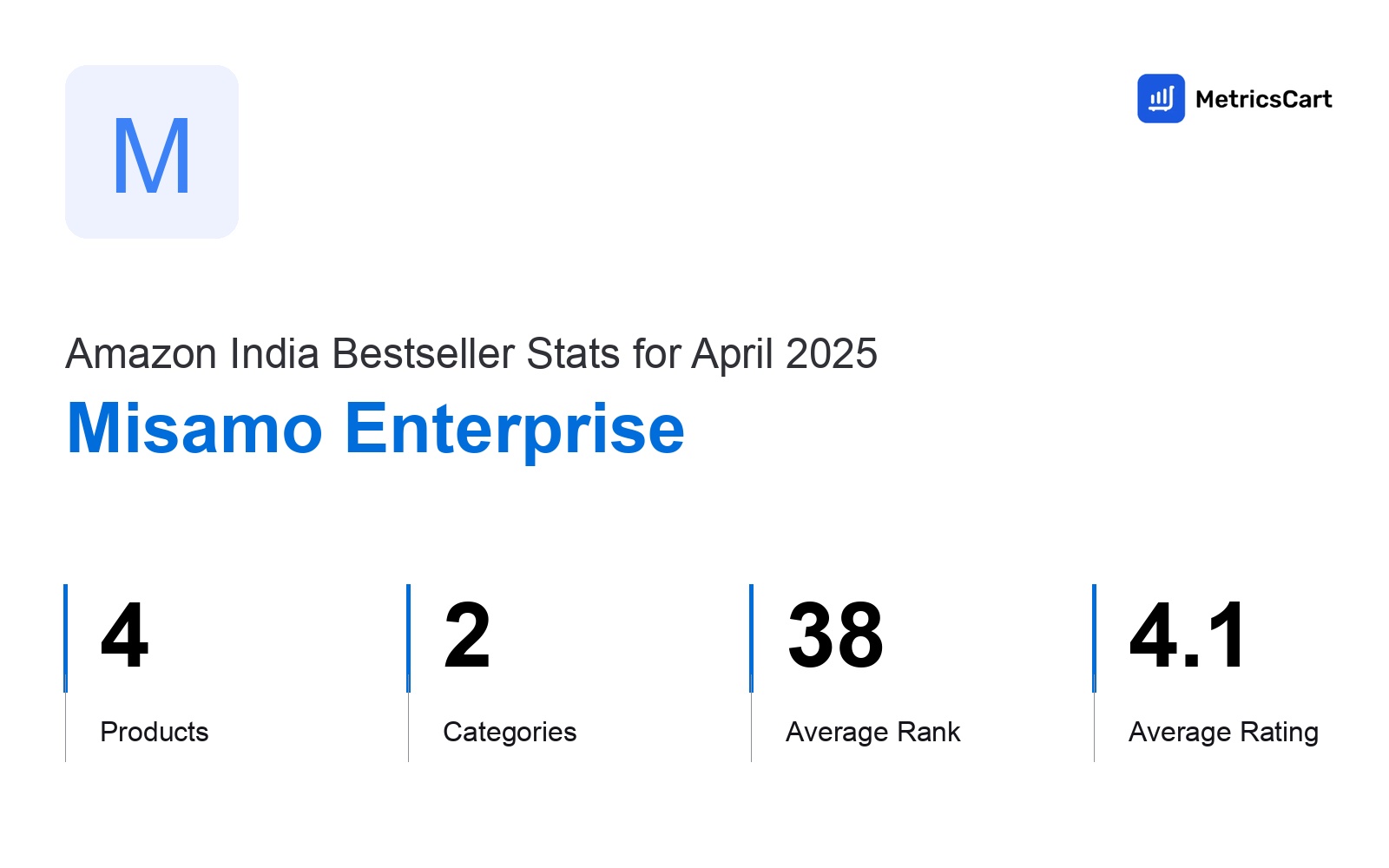The width and height of the screenshot is (1389, 868).
Task: Click the MetricsCart cart logo icon
Action: tap(1161, 98)
